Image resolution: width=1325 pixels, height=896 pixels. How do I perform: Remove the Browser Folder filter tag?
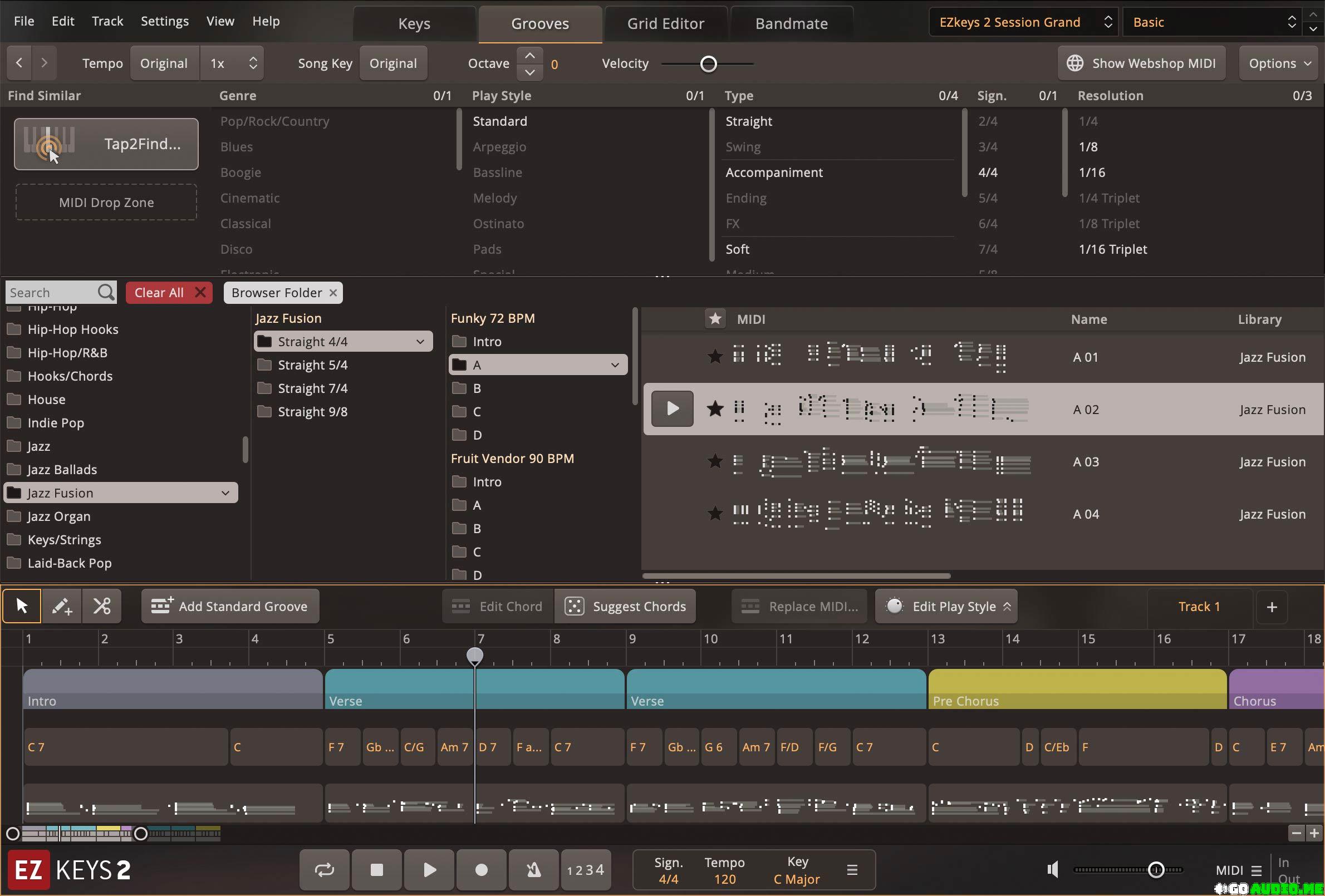click(333, 292)
